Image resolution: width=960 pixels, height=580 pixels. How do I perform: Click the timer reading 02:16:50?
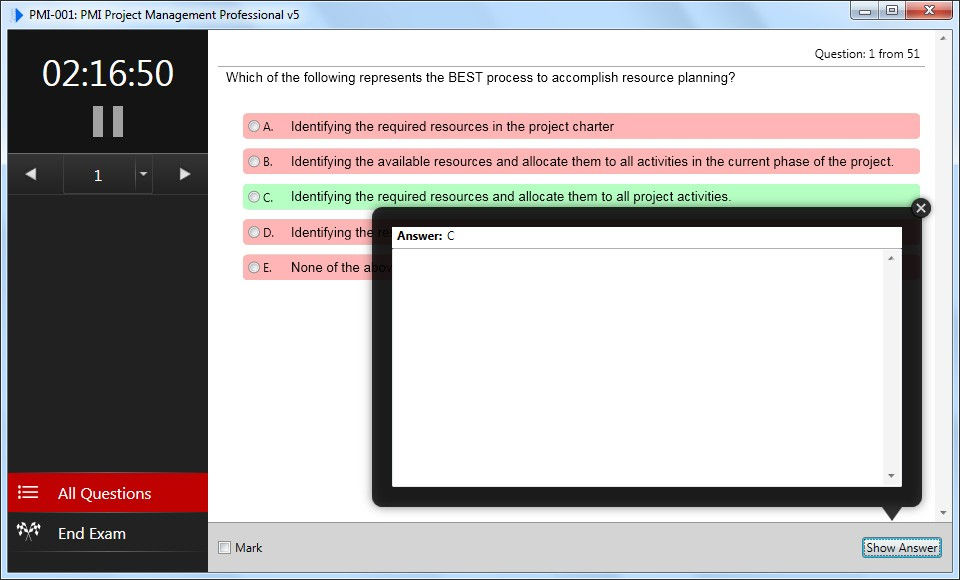click(x=108, y=73)
